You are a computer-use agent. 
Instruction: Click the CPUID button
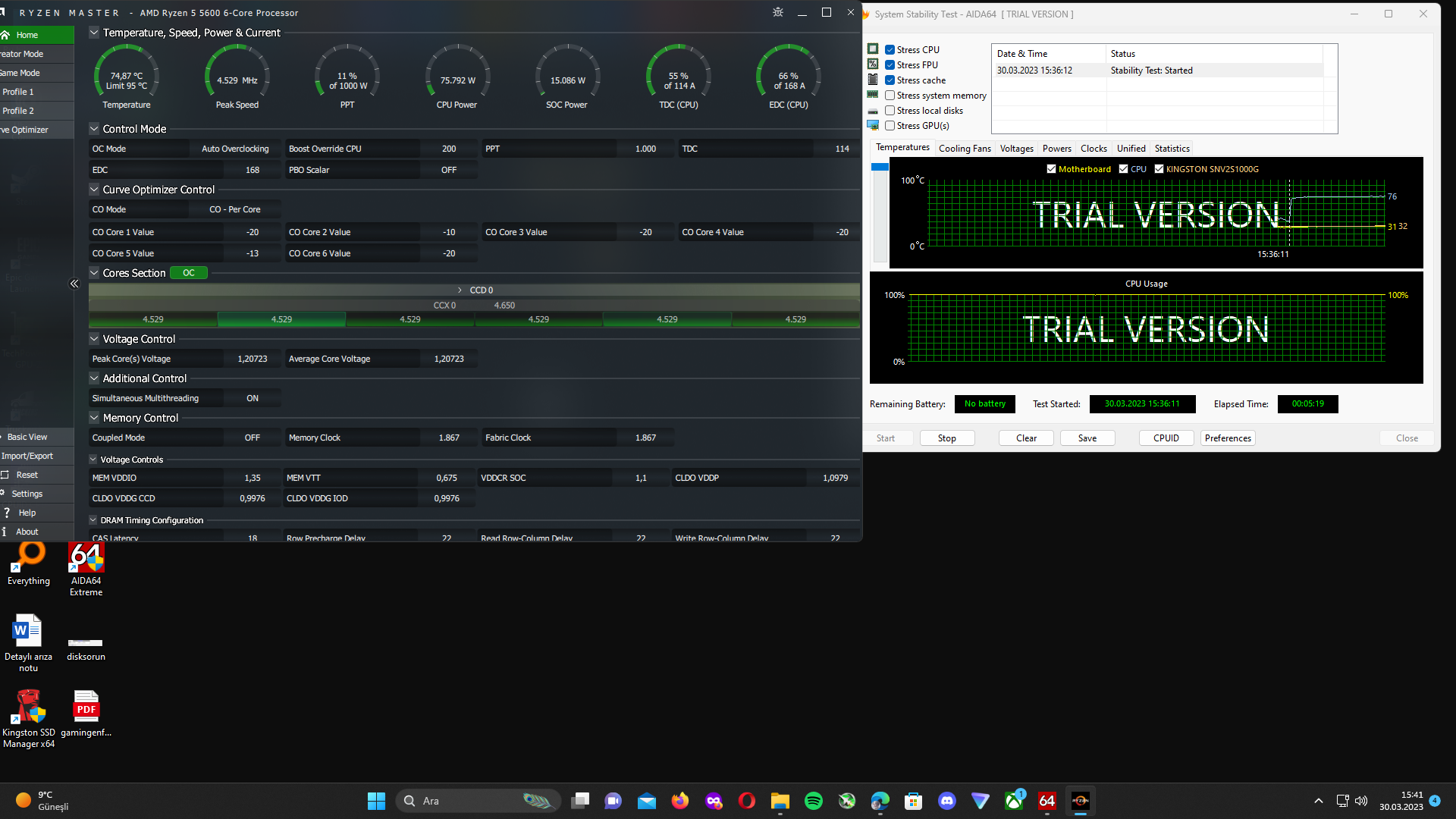coord(1166,438)
